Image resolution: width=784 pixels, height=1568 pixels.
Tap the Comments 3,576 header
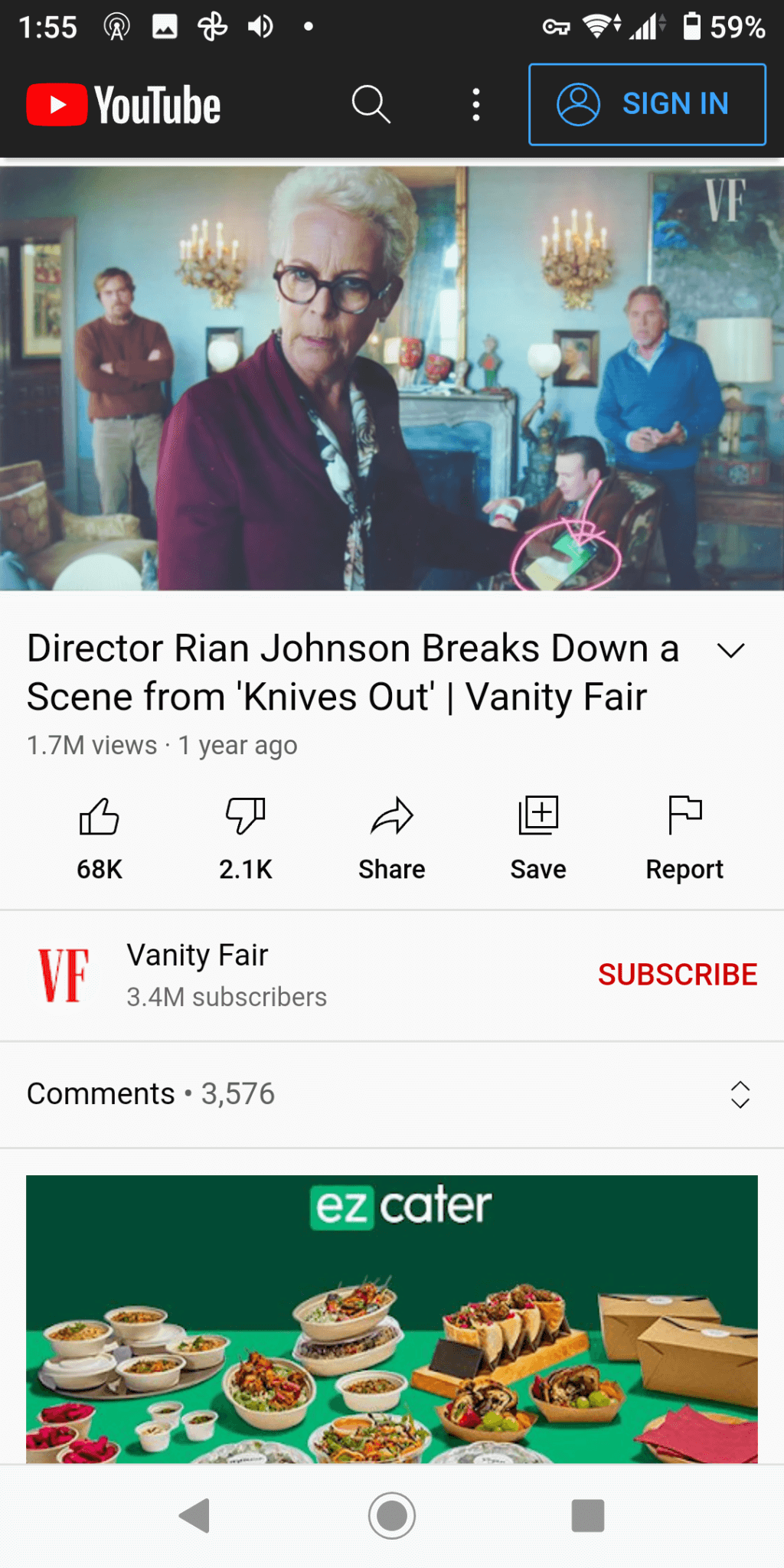[151, 1094]
